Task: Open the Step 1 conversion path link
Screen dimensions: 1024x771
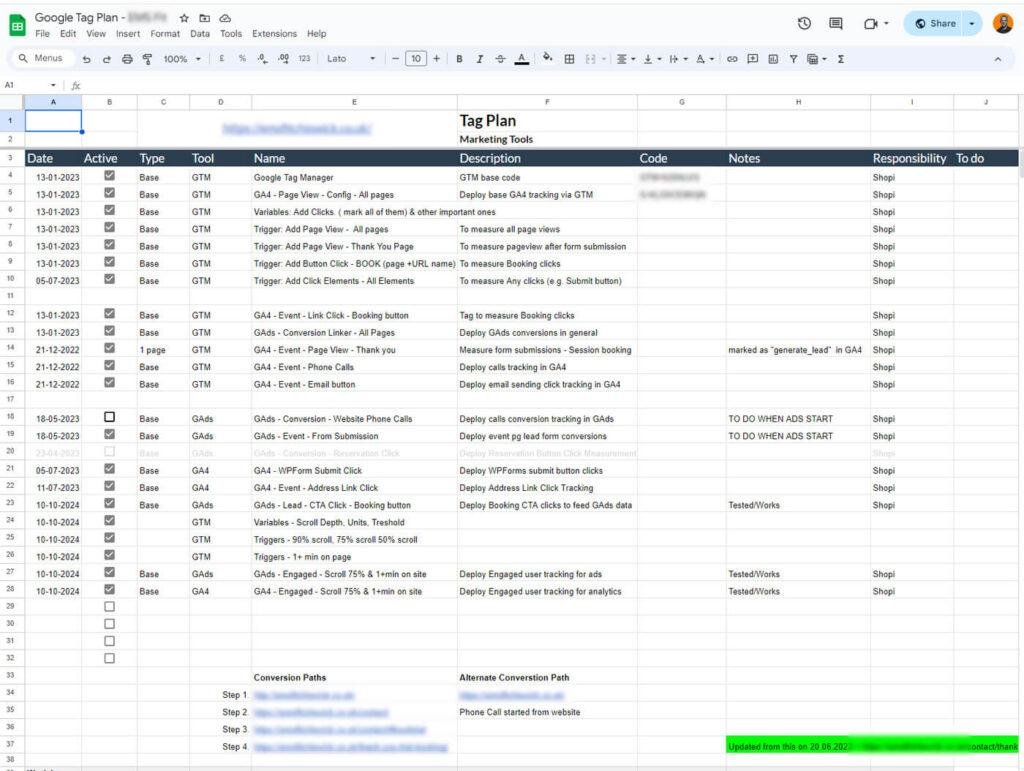Action: click(x=304, y=695)
